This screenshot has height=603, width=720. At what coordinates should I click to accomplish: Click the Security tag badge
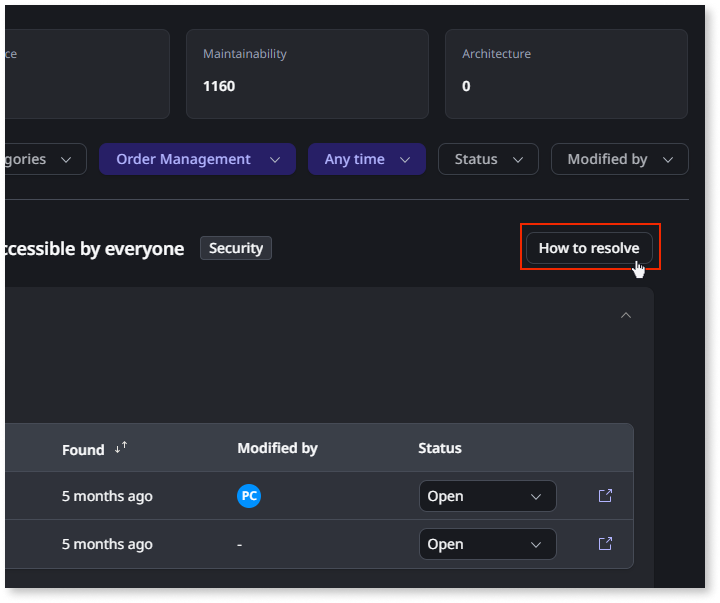coord(236,248)
